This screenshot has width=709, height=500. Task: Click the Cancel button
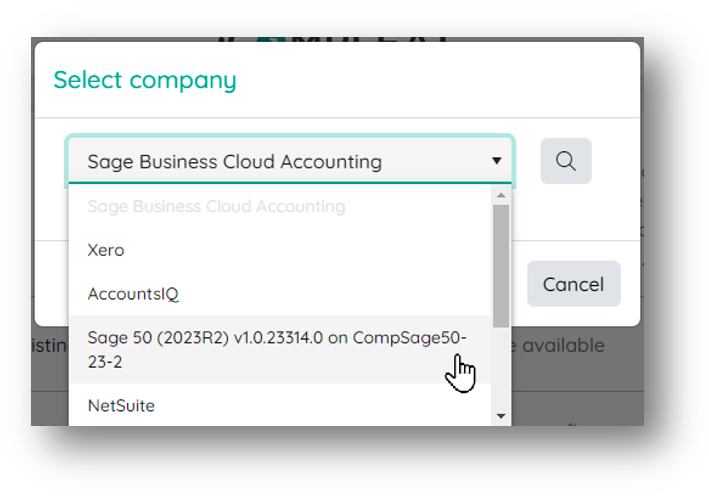(573, 284)
